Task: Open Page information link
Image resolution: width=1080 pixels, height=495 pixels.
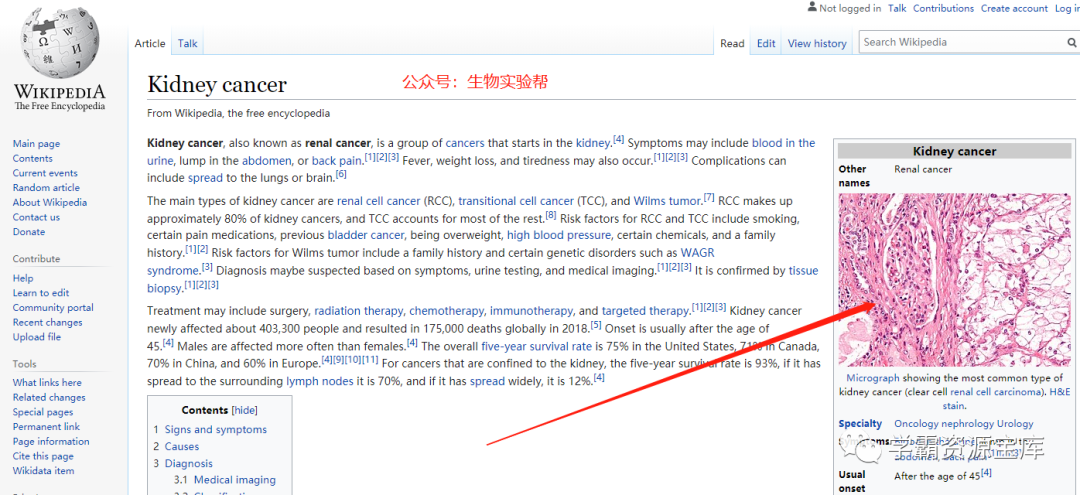Action: (51, 441)
